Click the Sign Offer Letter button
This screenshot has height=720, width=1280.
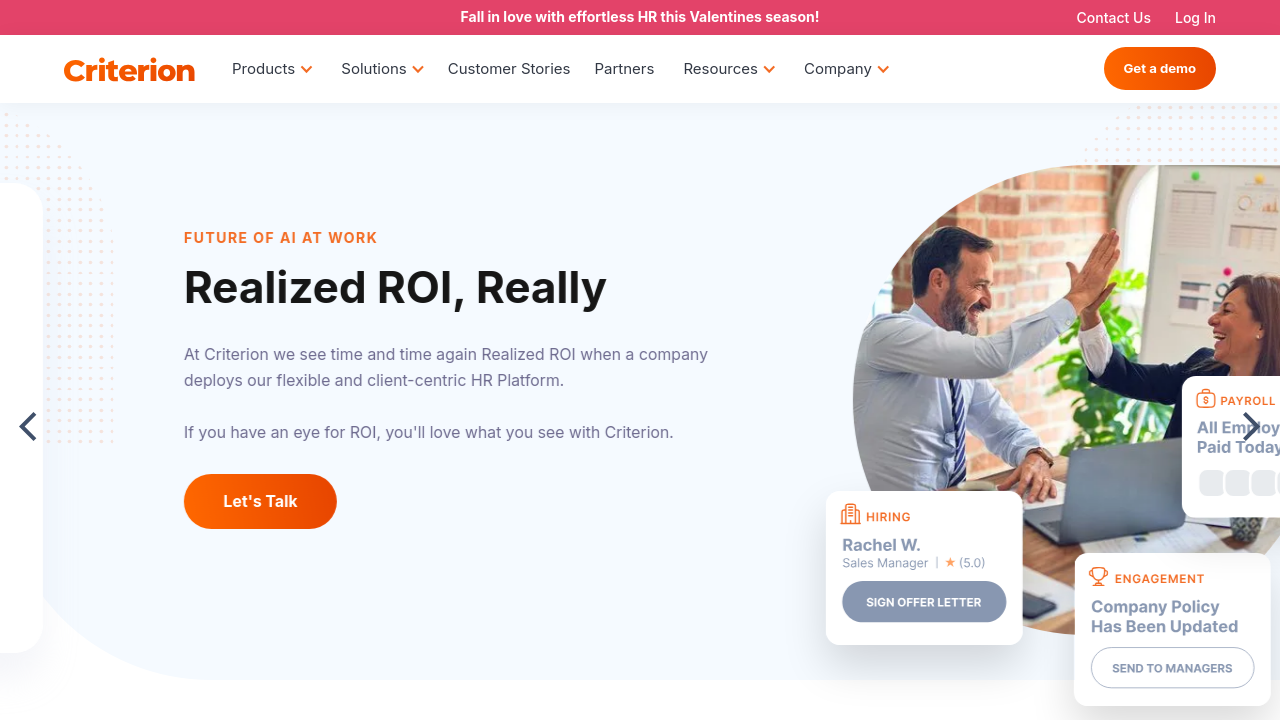pyautogui.click(x=924, y=602)
